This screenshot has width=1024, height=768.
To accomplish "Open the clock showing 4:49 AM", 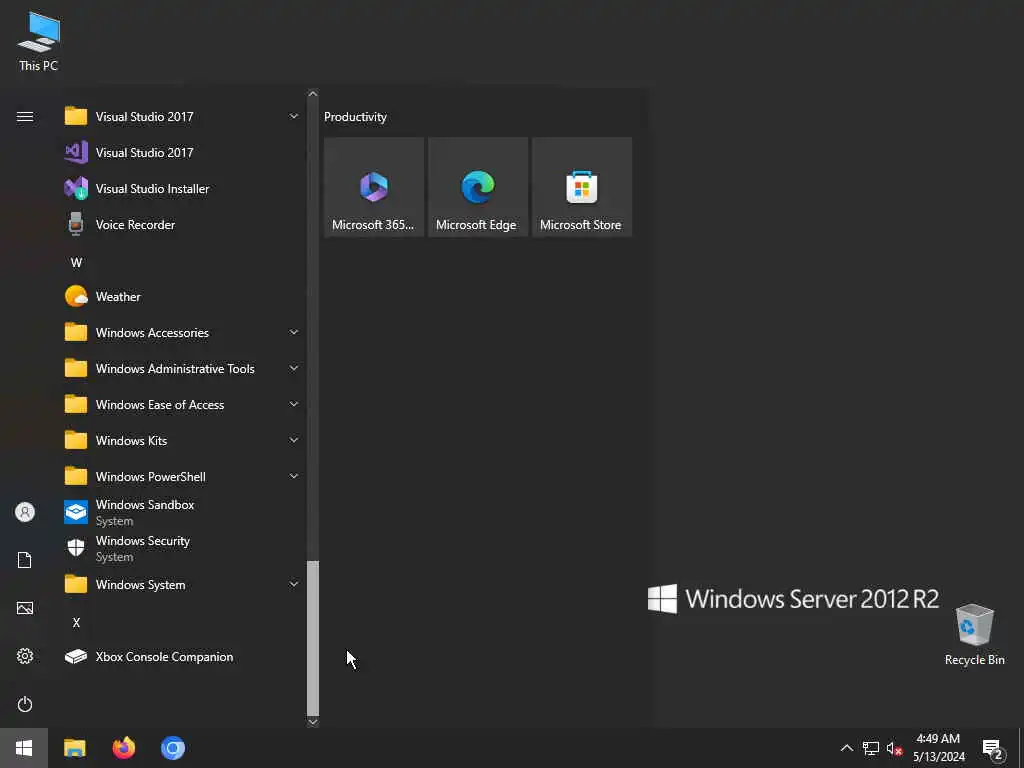I will 938,748.
